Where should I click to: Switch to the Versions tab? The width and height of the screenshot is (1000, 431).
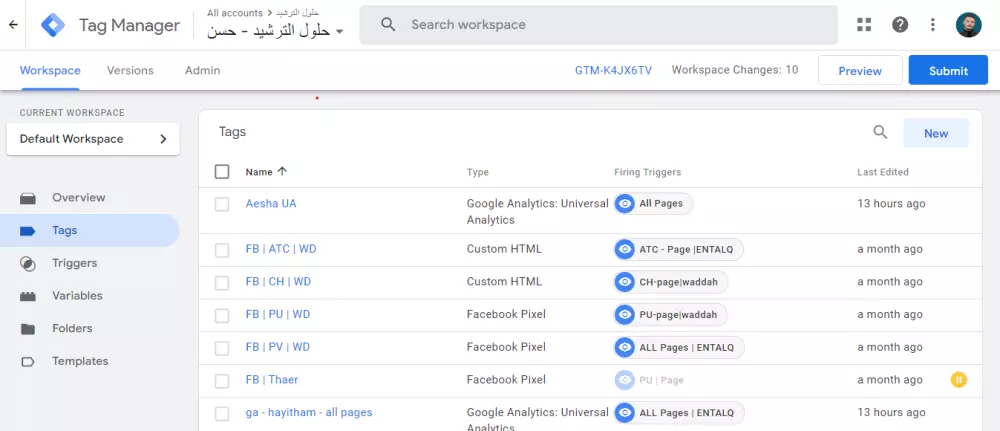click(130, 71)
